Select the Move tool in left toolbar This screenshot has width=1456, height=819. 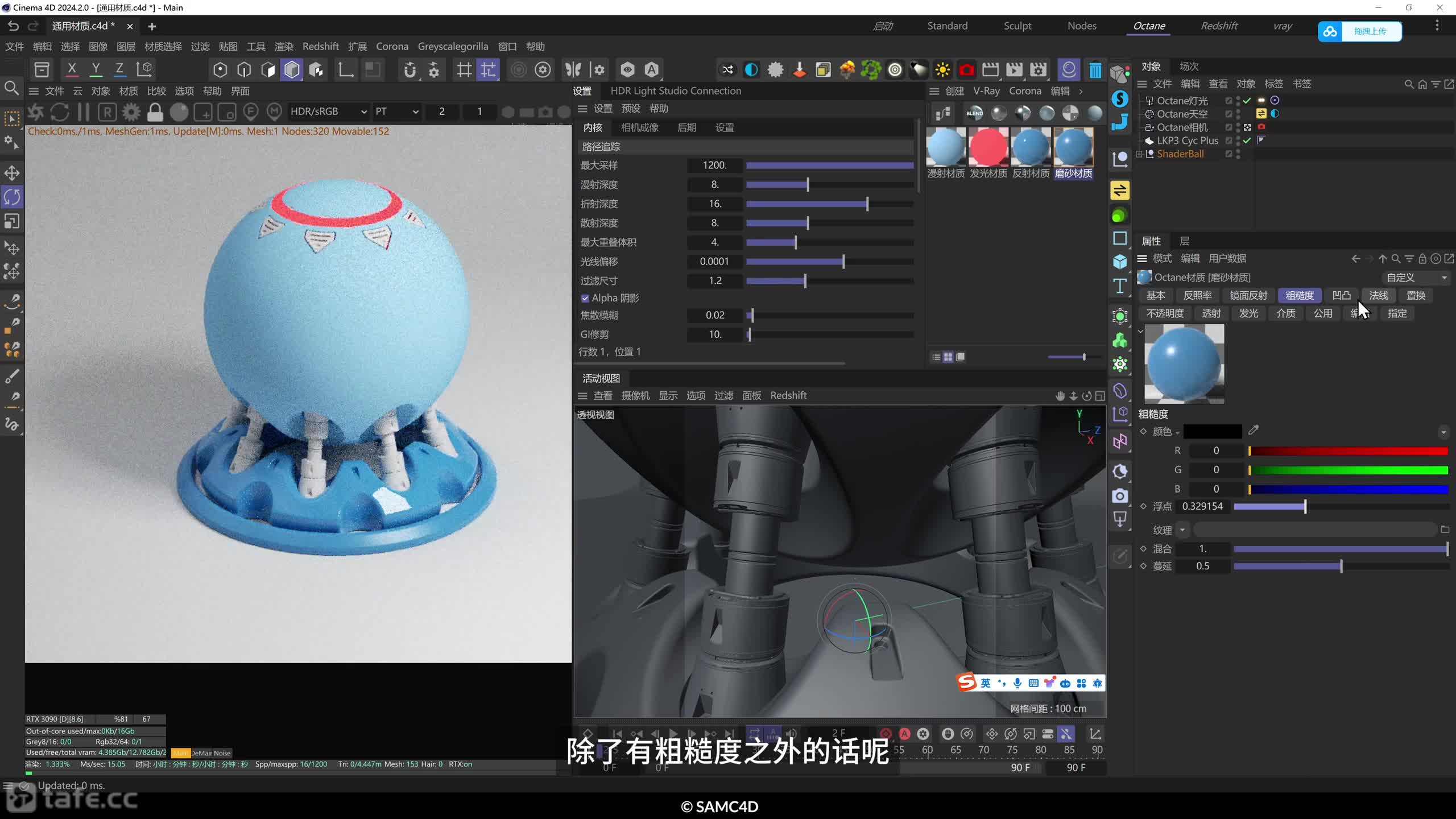pos(12,173)
